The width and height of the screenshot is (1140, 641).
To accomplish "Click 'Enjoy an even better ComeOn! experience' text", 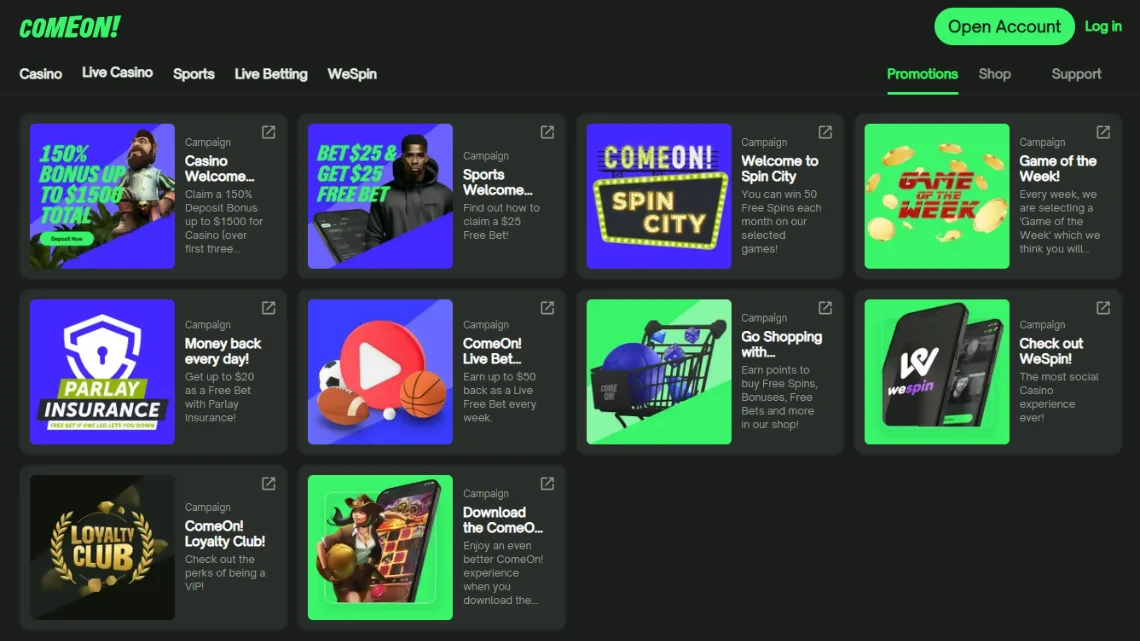I will tap(503, 573).
